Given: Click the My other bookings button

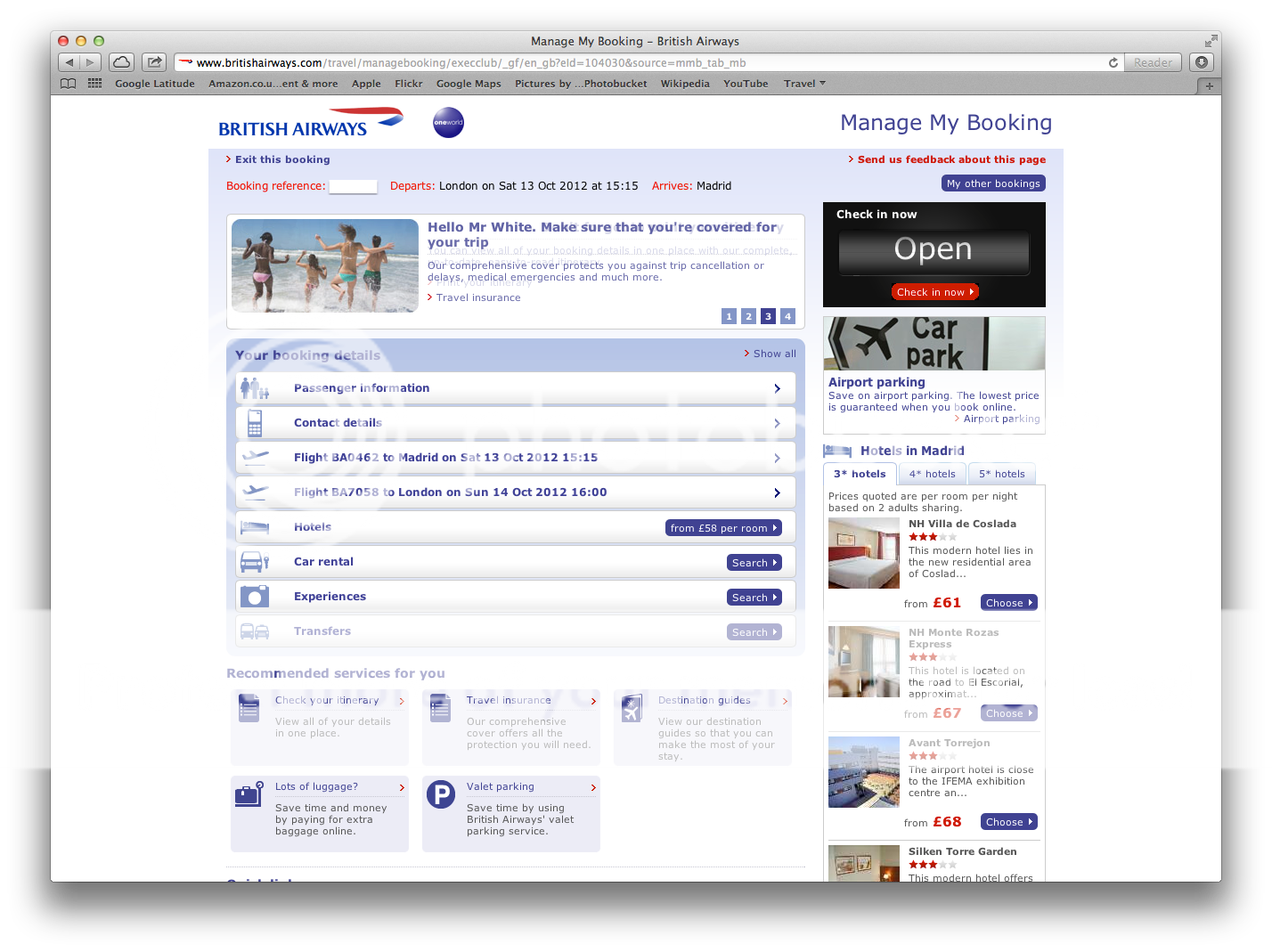Looking at the screenshot, I should coord(992,183).
